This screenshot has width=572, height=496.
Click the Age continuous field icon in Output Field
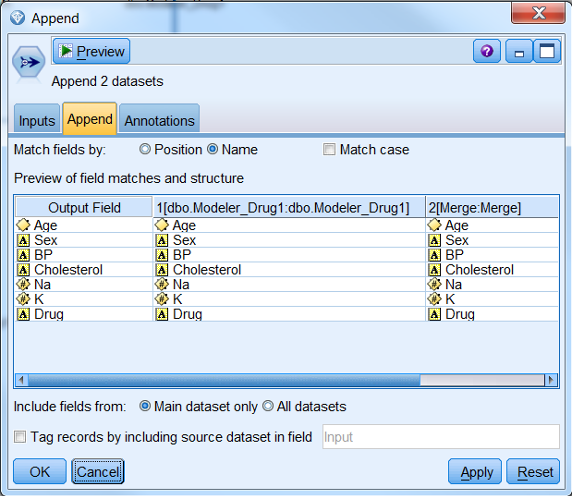point(23,225)
